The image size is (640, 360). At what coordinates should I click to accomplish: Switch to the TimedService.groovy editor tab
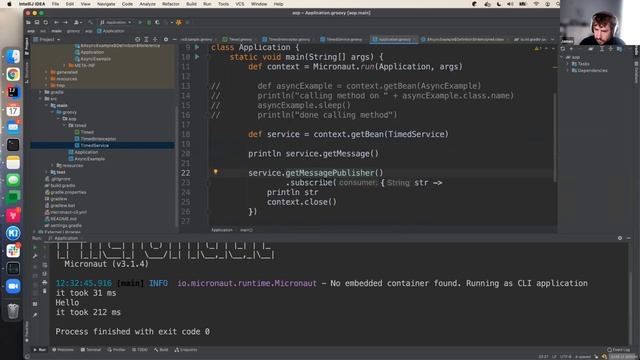(x=342, y=40)
